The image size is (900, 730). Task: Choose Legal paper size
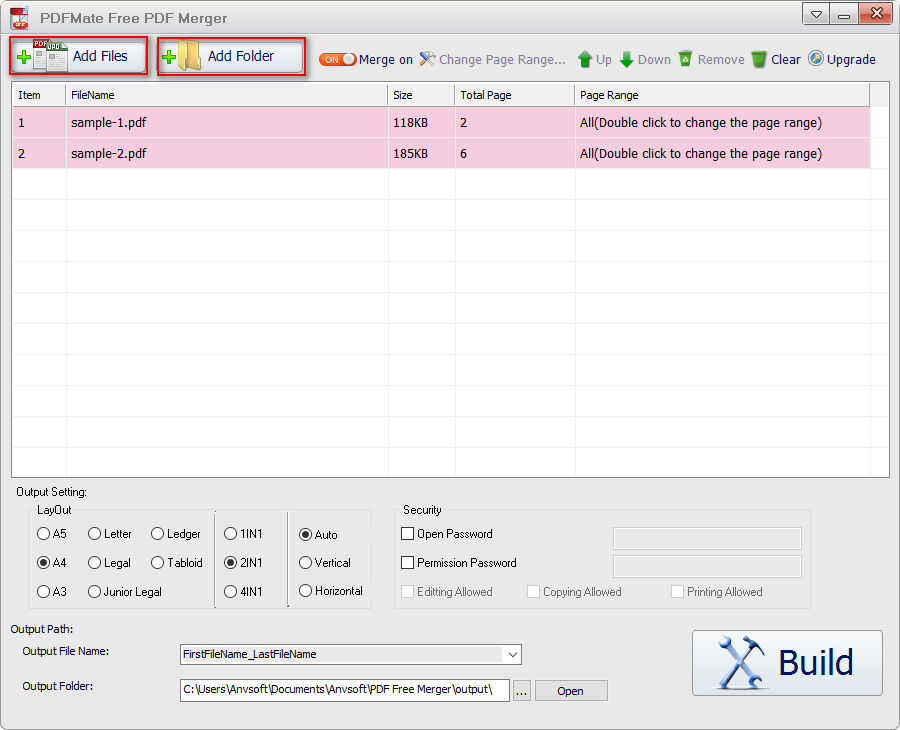click(x=95, y=562)
